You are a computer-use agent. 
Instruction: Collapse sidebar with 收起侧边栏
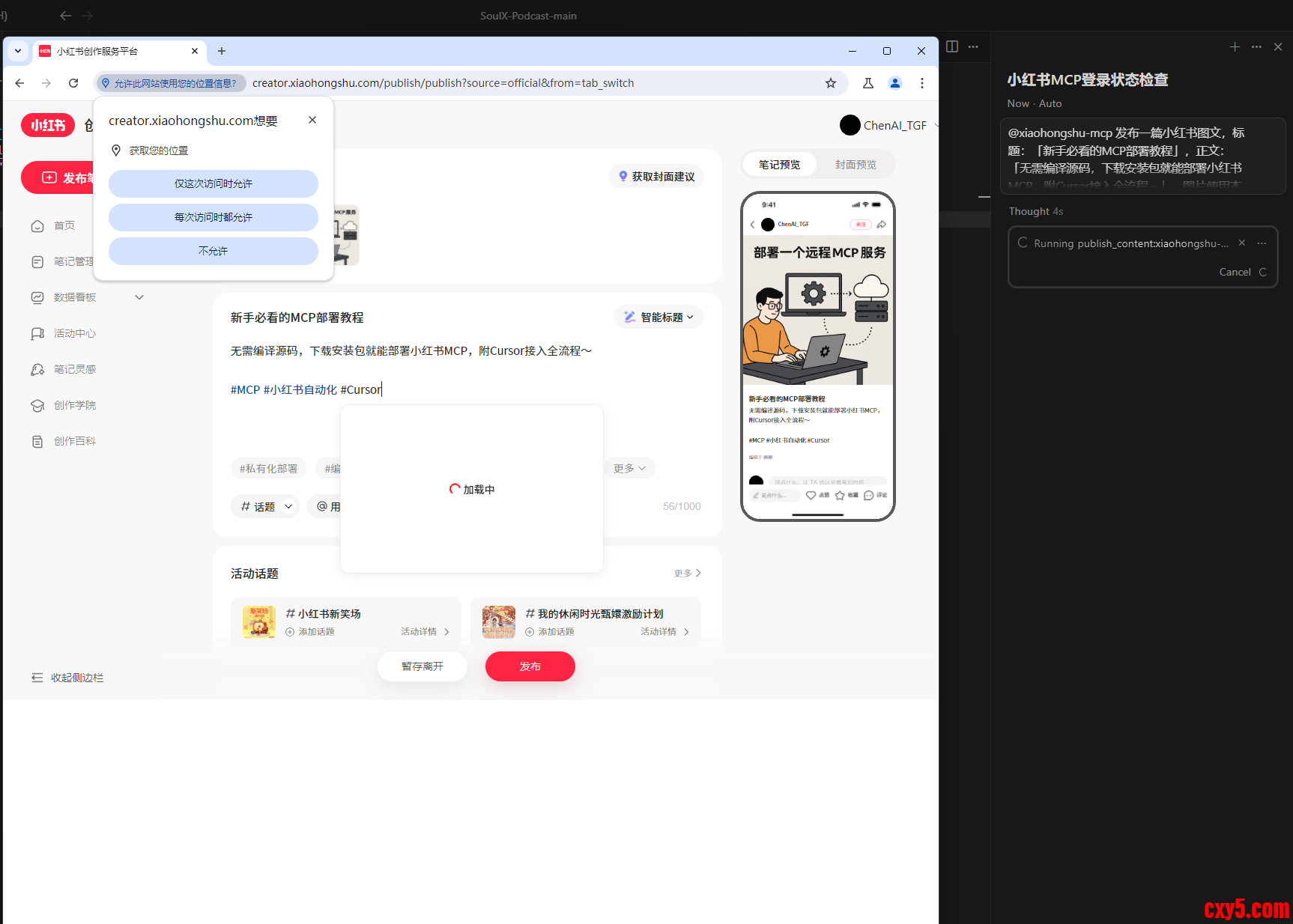(67, 678)
